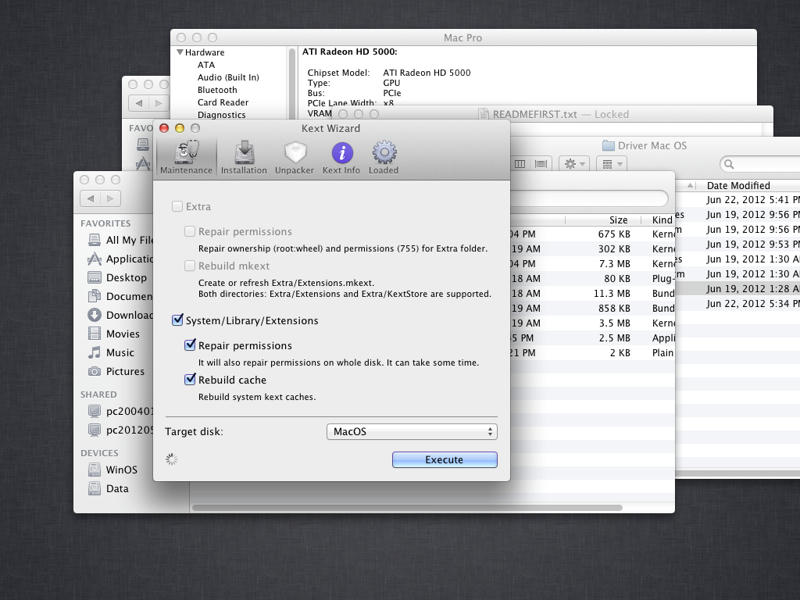Screen dimensions: 800x600
Task: Click the search field in Driver Mac OS window
Action: coord(760,164)
